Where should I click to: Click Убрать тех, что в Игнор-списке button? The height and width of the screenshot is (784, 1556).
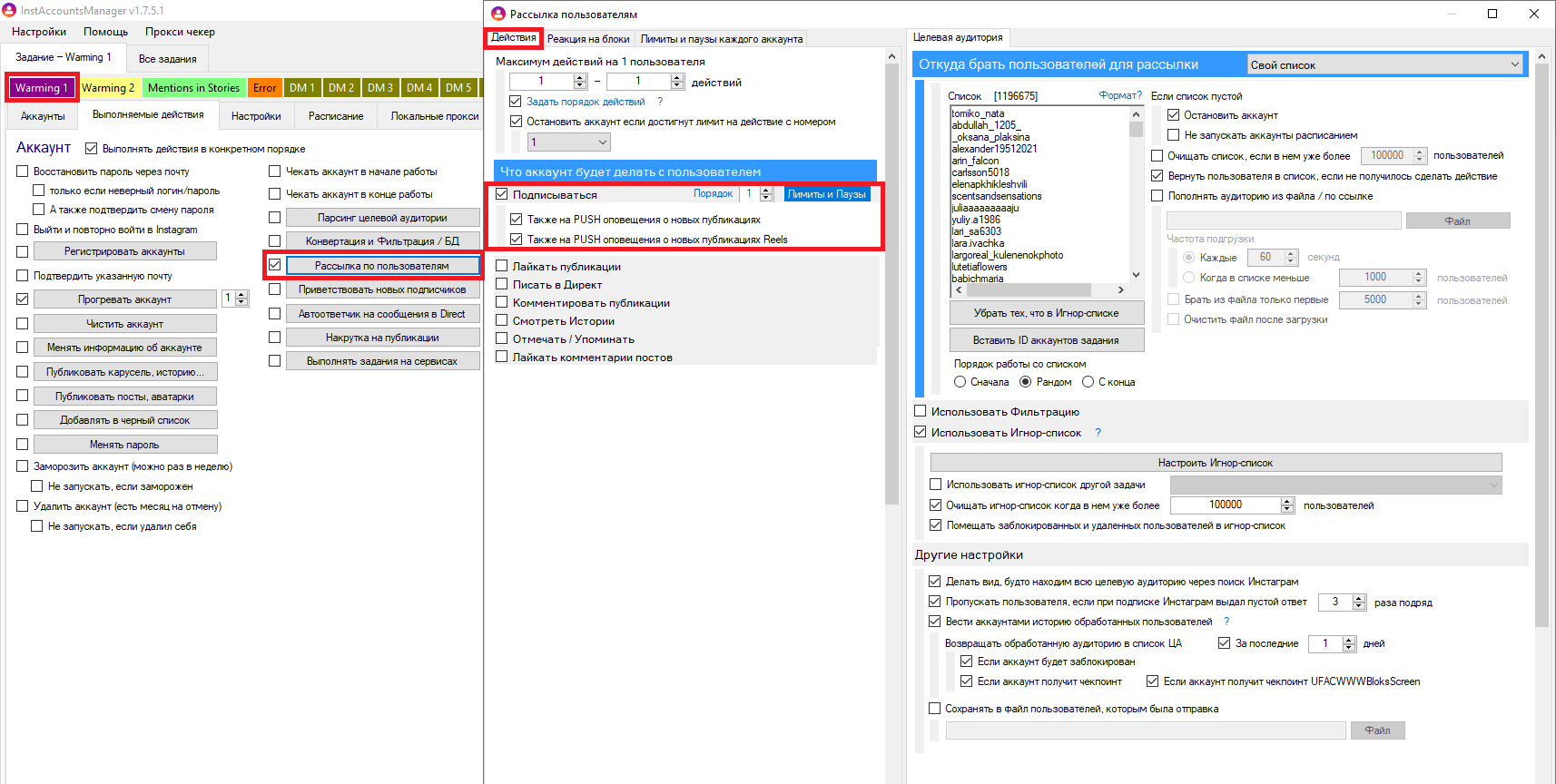click(x=1047, y=313)
